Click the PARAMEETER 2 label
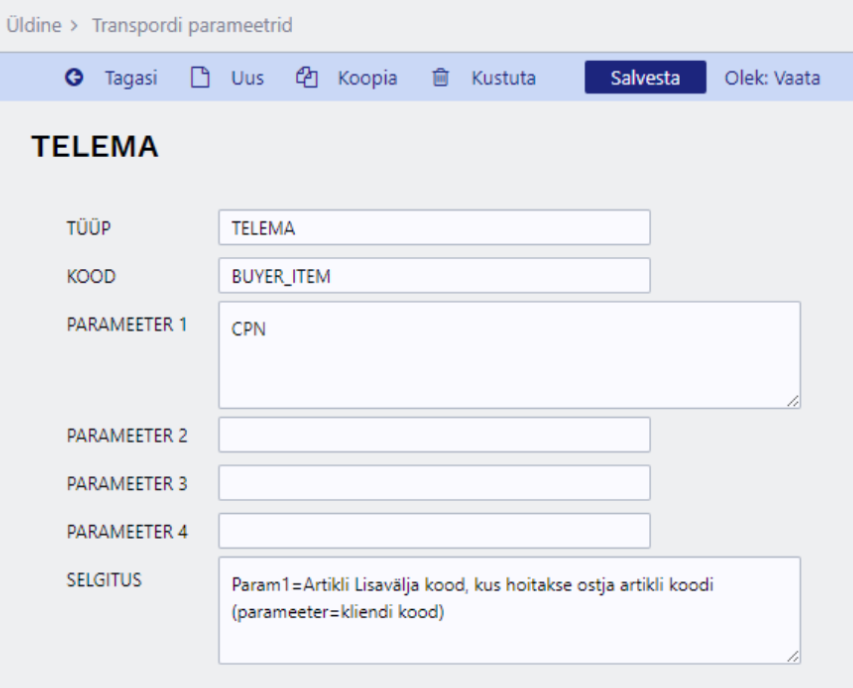 tap(127, 436)
